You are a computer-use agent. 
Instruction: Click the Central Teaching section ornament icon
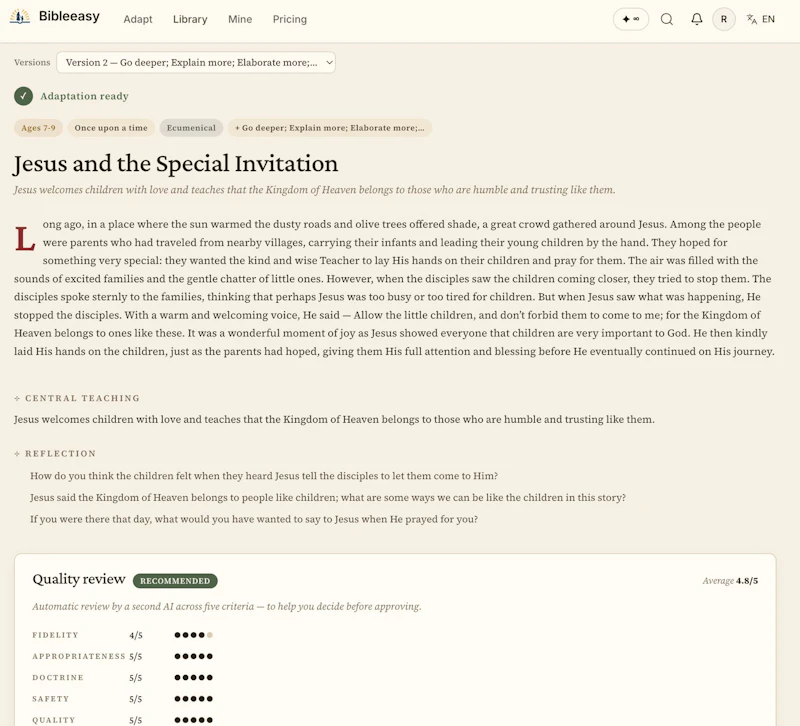click(17, 398)
